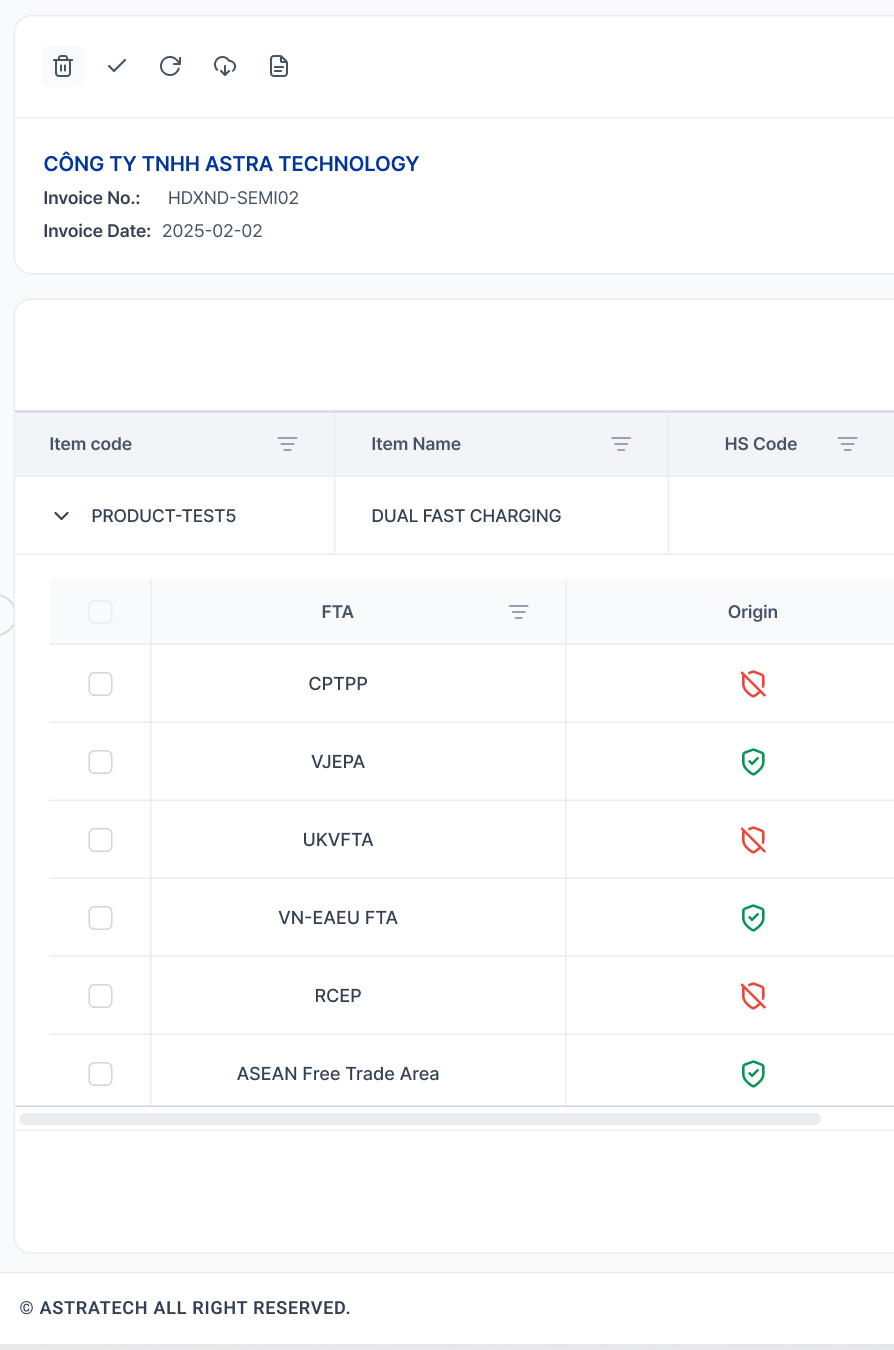This screenshot has width=894, height=1350.
Task: Tick the CPTPP row checkbox
Action: [x=100, y=684]
